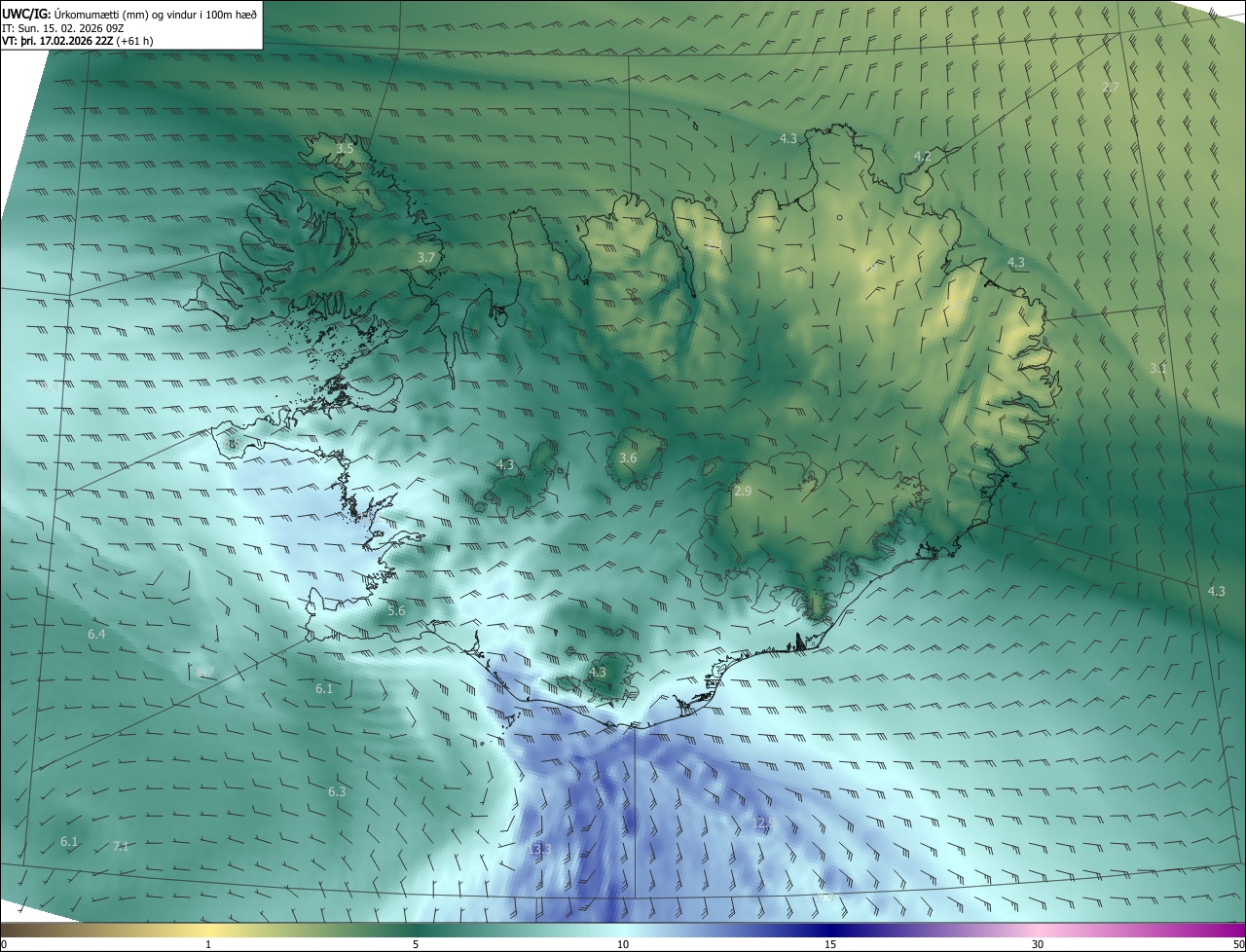Click the 5 tick label on color scale
This screenshot has width=1246, height=952.
[416, 944]
